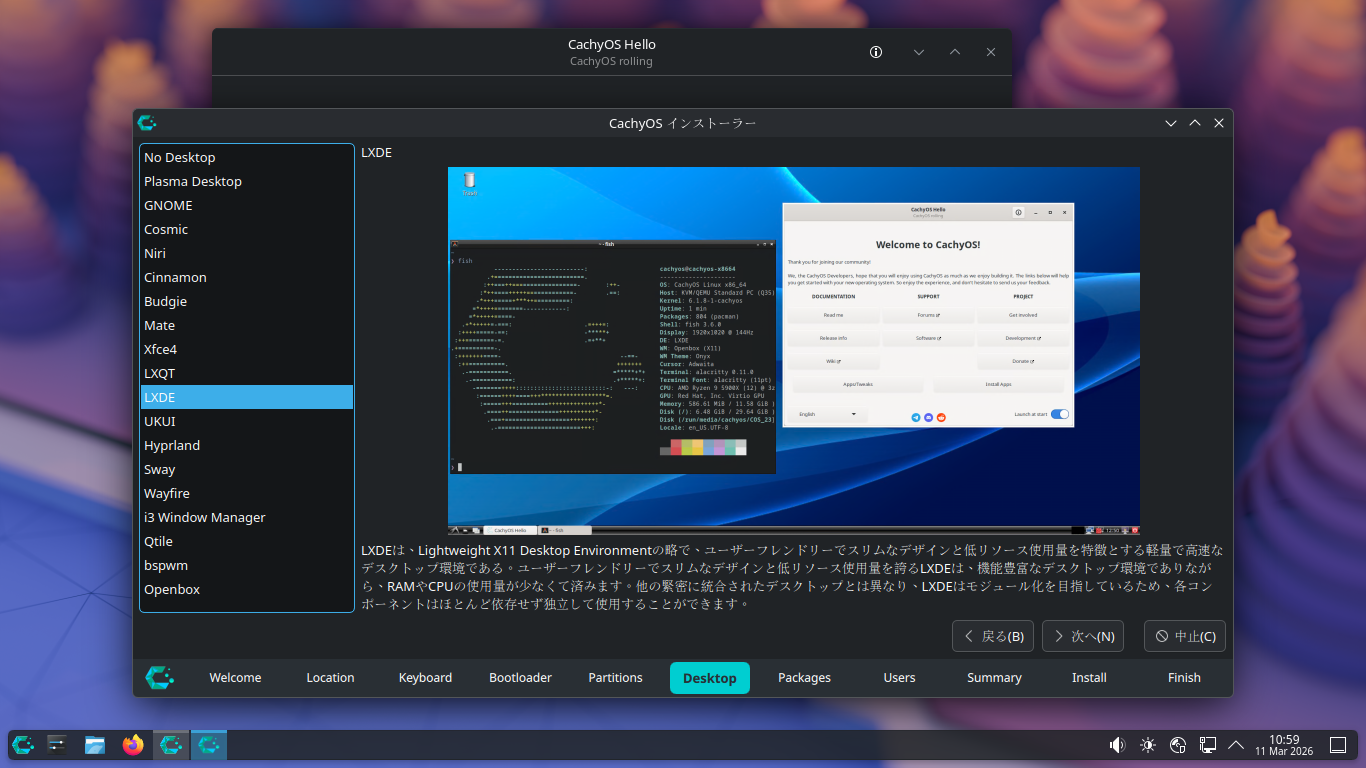Open the audio volume tray icon
The image size is (1366, 768).
click(x=1117, y=745)
